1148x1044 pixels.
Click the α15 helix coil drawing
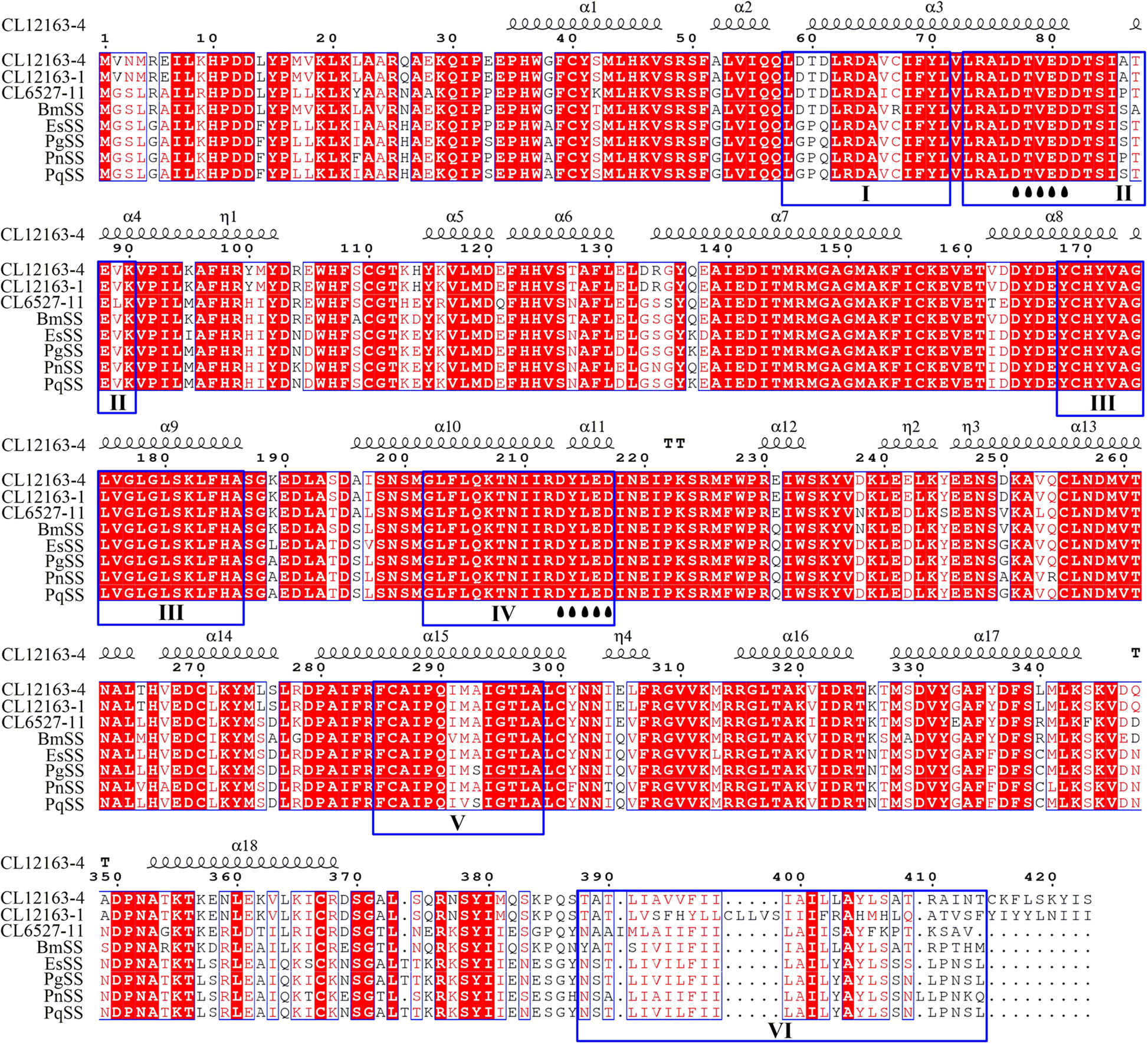441,653
